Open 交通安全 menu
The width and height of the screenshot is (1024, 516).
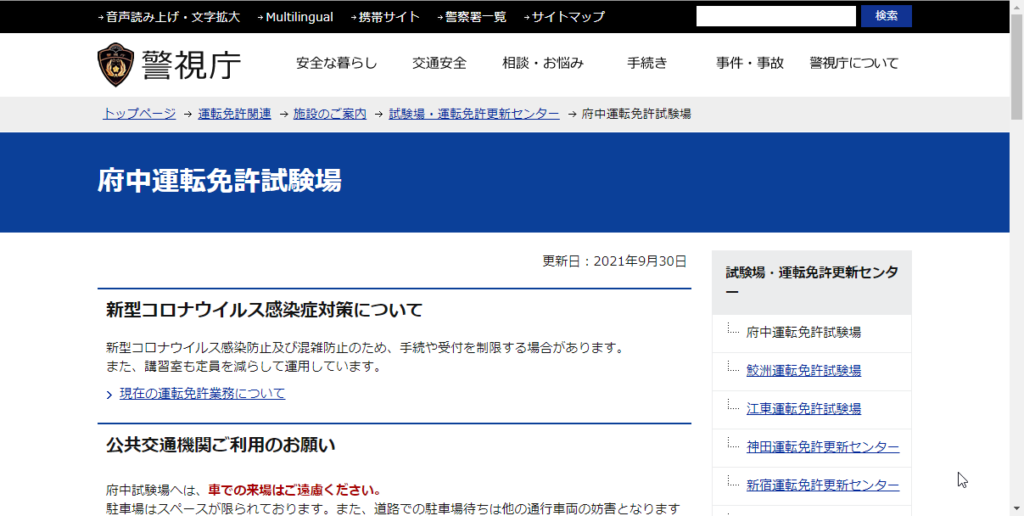click(x=440, y=63)
